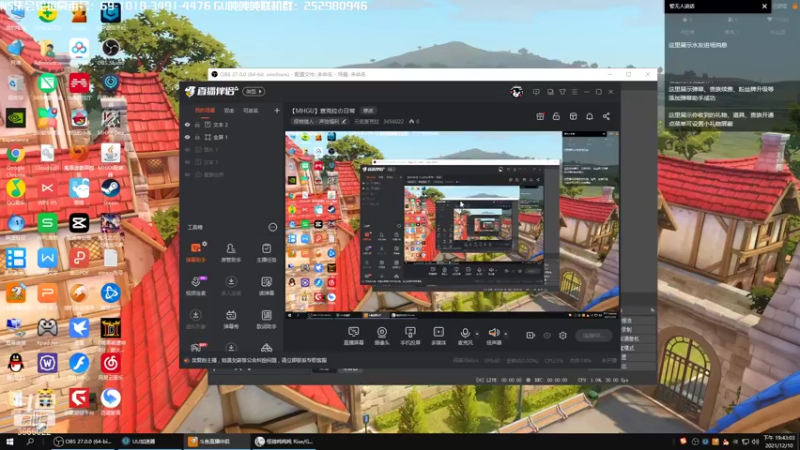This screenshot has height=450, width=800.
Task: Click the lock icon near the bell
Action: (556, 116)
